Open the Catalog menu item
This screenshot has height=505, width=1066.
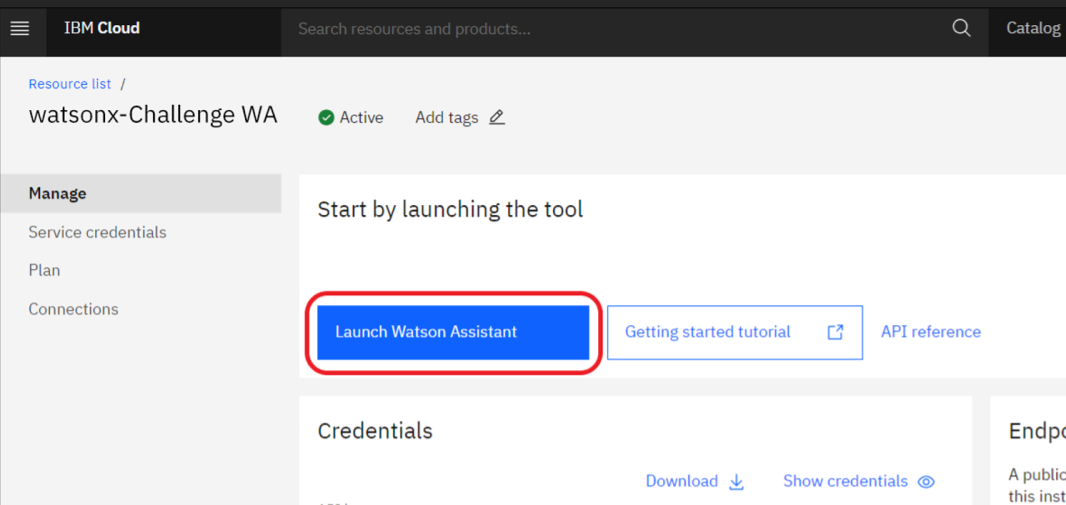point(1033,29)
